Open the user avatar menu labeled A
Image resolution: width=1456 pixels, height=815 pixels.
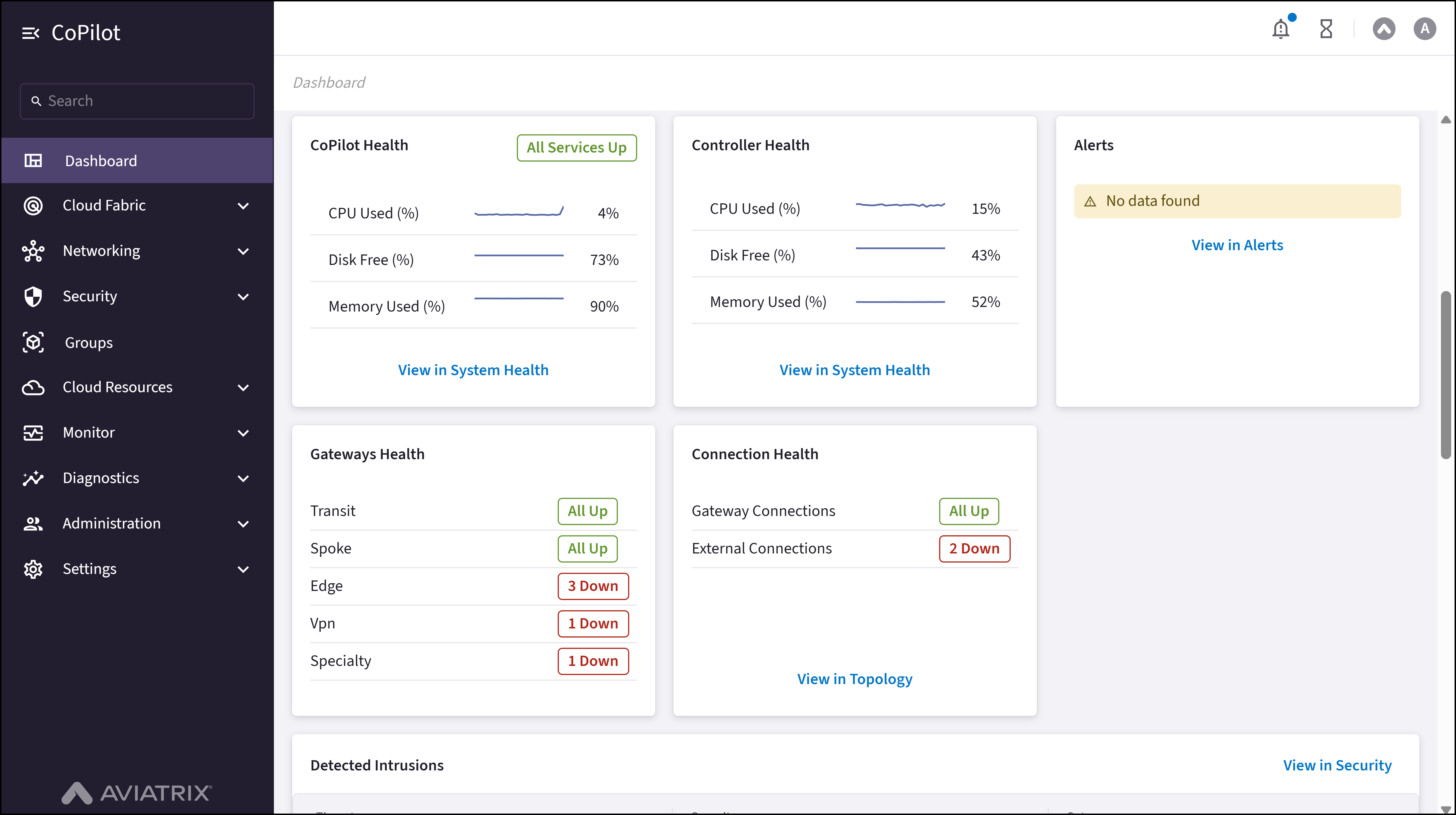point(1424,28)
